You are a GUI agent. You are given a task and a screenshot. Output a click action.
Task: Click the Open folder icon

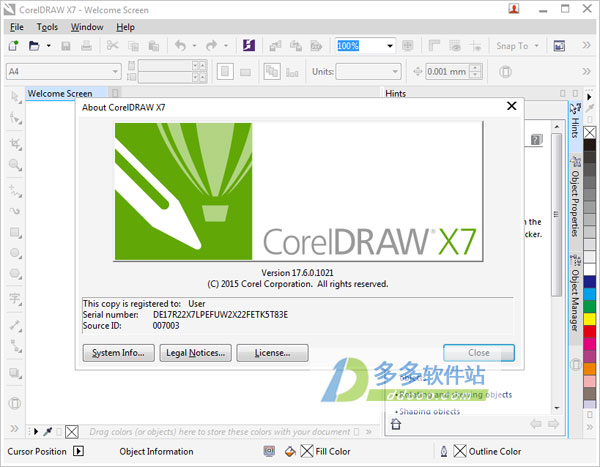[34, 46]
